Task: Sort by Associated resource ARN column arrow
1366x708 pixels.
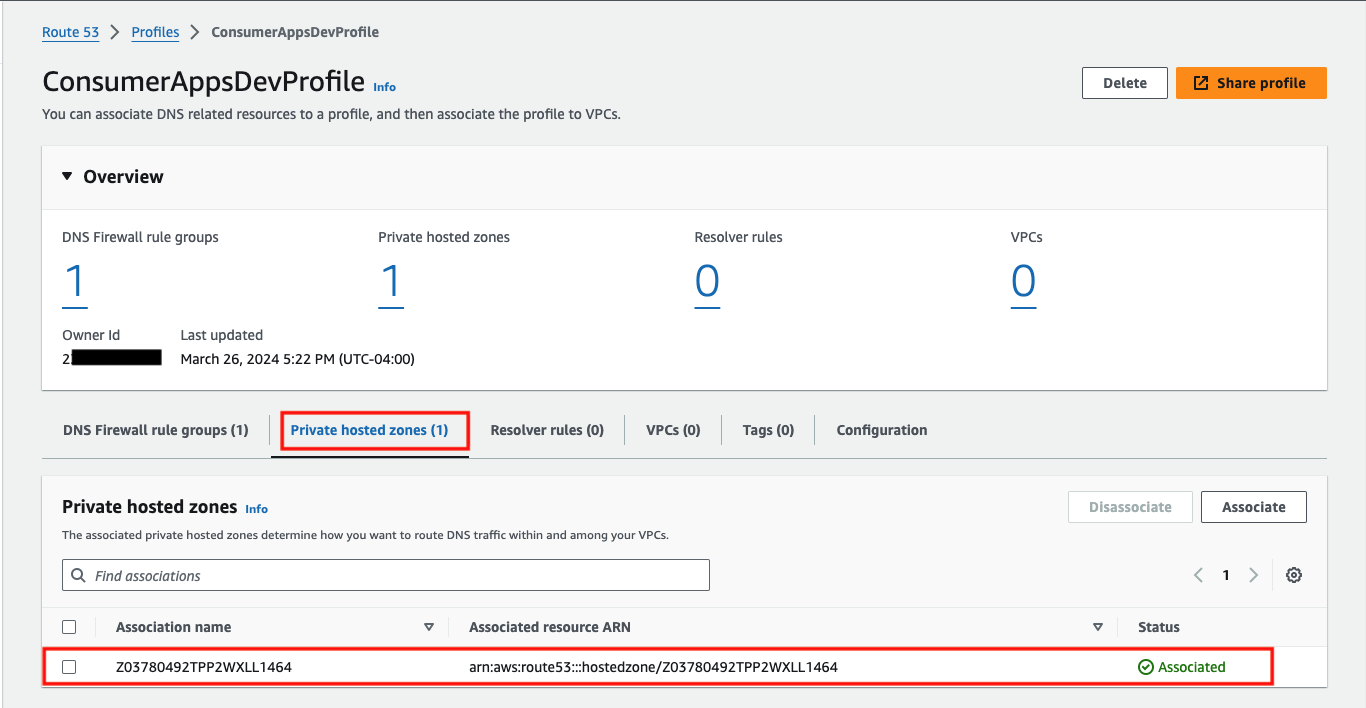Action: tap(1098, 627)
